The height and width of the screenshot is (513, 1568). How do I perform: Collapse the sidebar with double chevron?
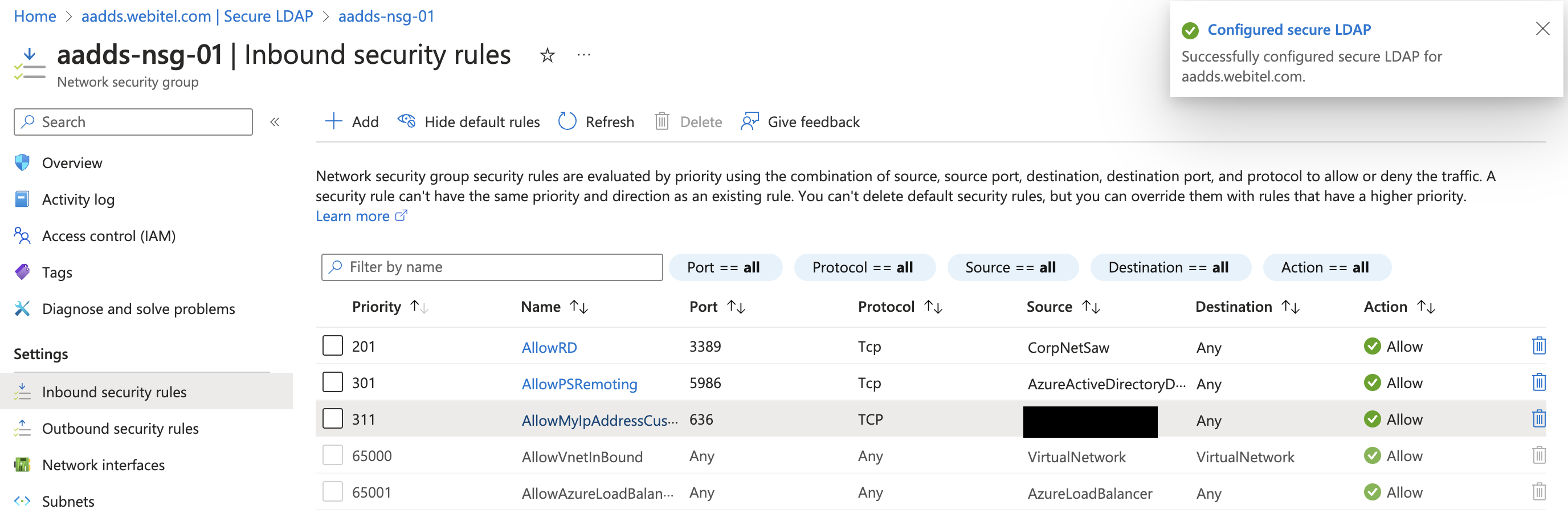click(275, 122)
